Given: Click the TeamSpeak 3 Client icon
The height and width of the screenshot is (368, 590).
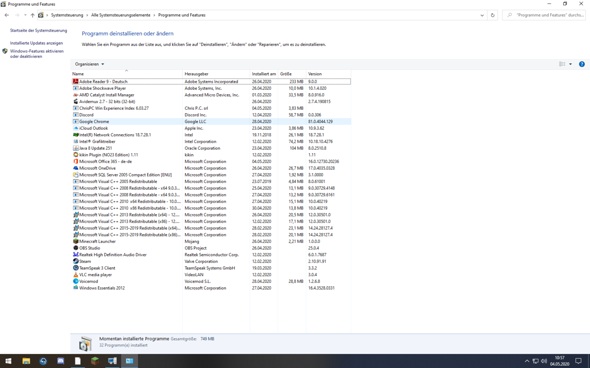Looking at the screenshot, I should [x=75, y=268].
